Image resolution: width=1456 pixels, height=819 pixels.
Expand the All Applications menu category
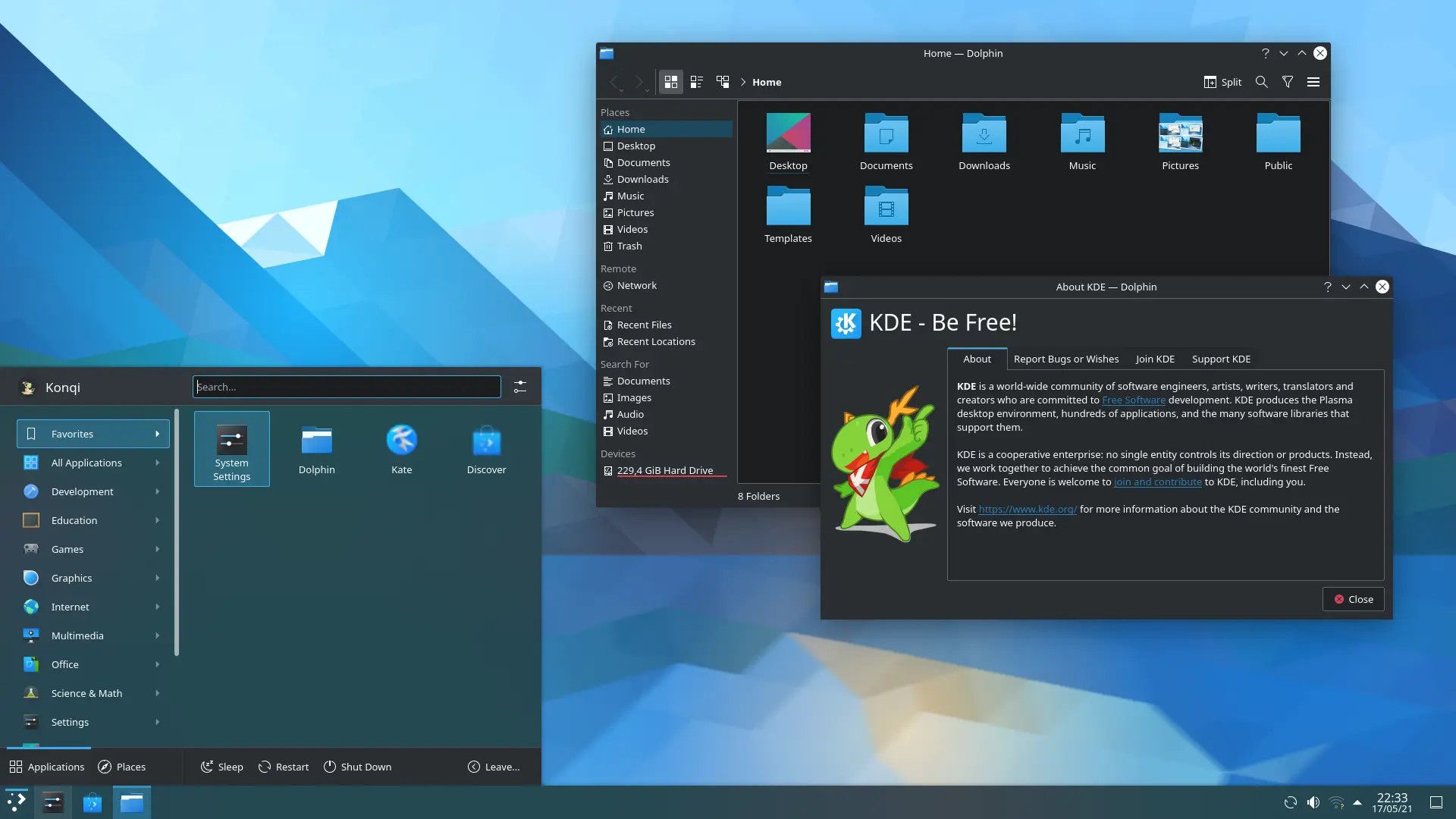click(86, 463)
